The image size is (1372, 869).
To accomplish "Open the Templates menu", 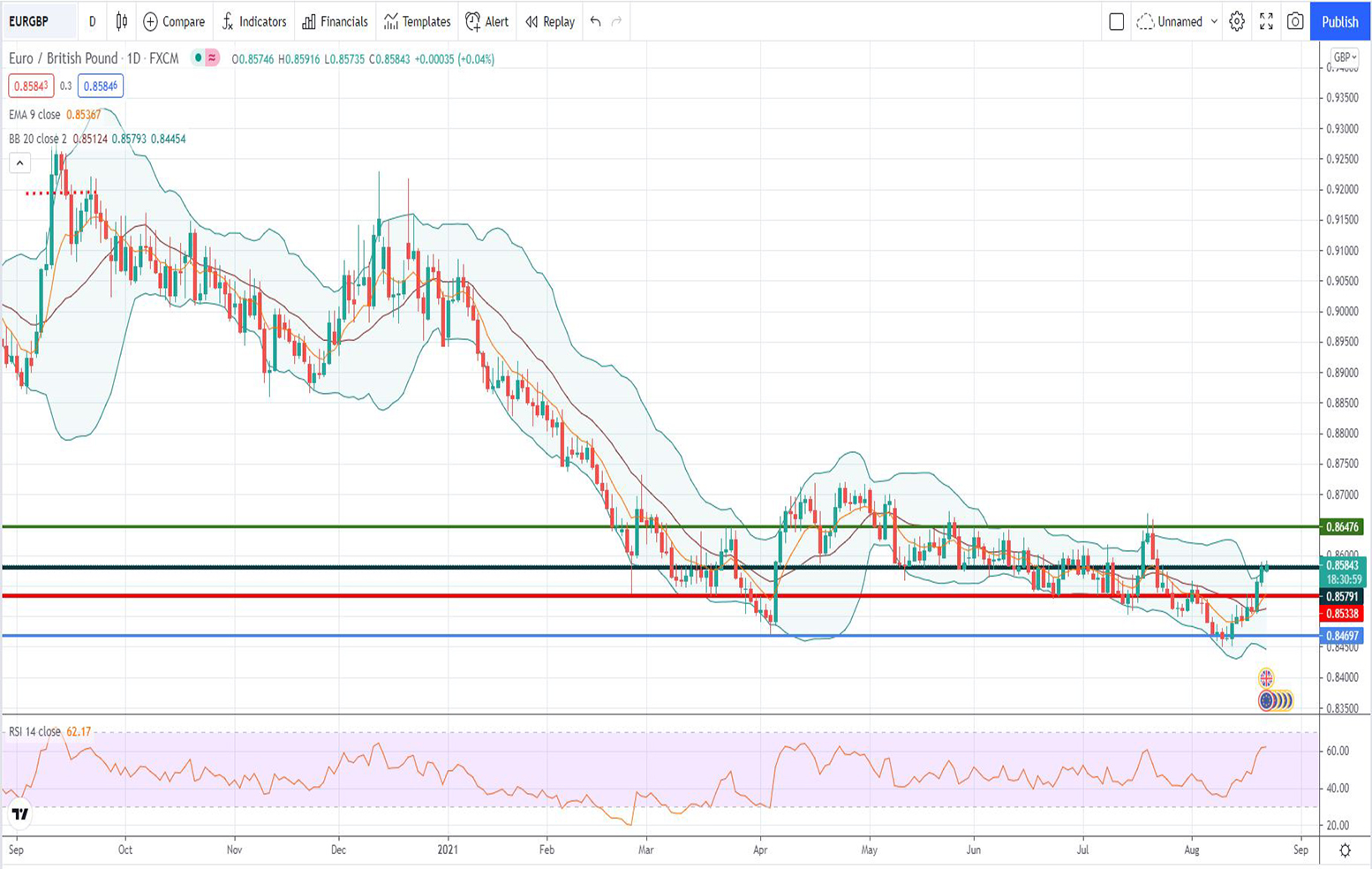I will (417, 21).
